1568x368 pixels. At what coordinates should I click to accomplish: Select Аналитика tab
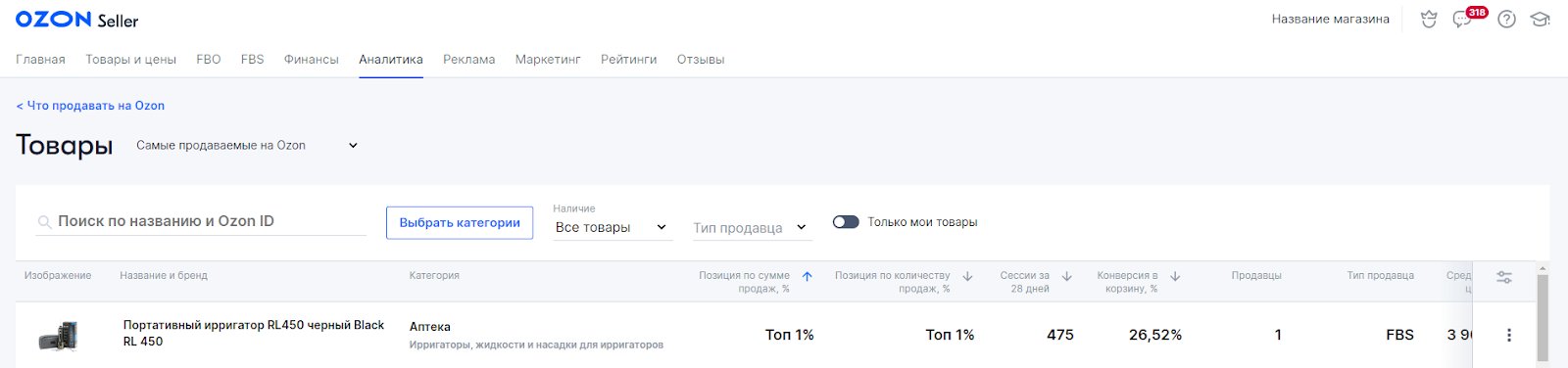click(x=390, y=60)
